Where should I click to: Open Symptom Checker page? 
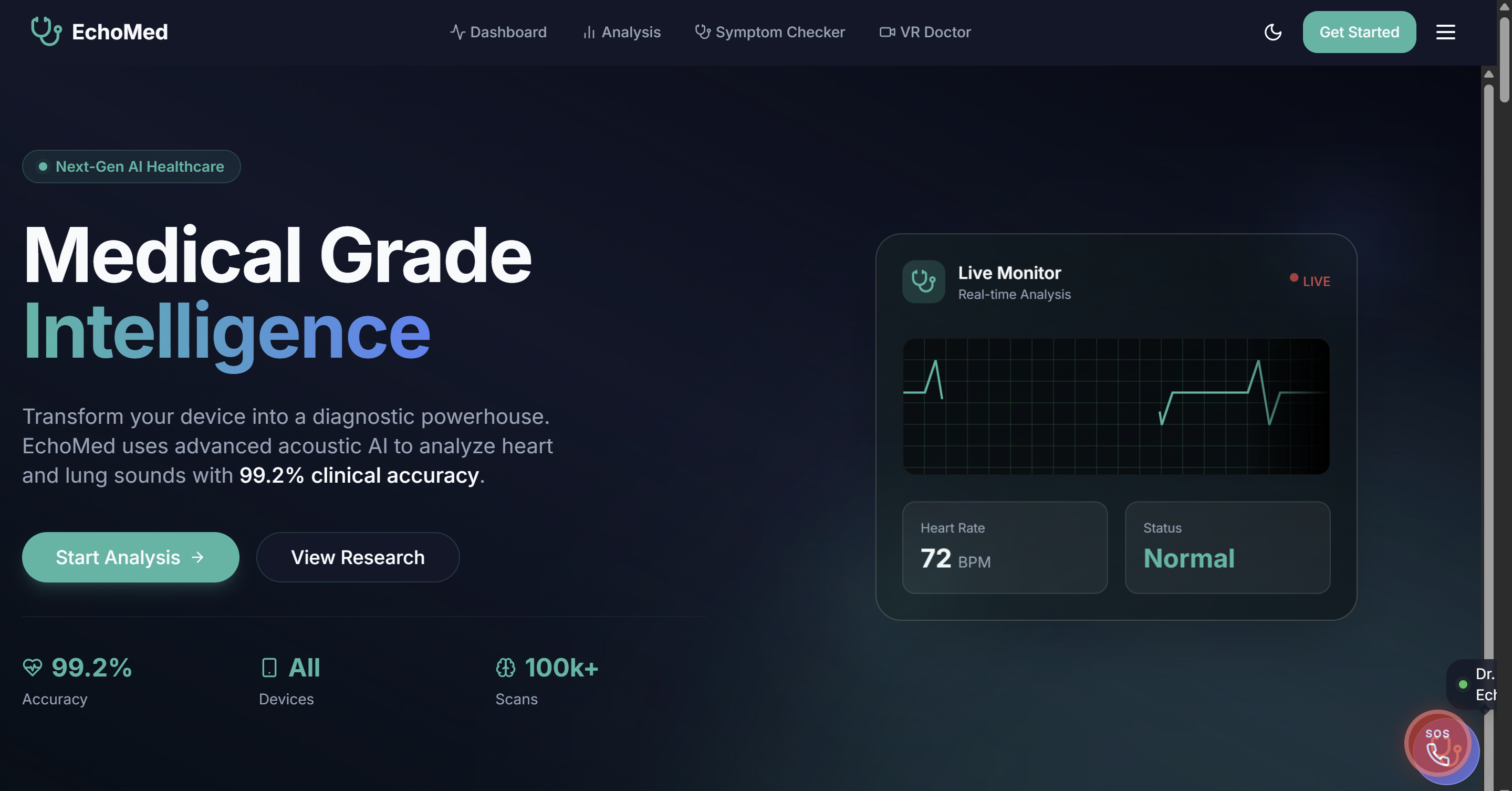point(770,32)
